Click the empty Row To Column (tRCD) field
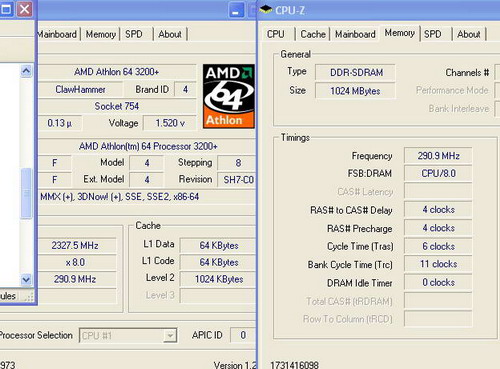Screen dimensions: 500x369 438,319
